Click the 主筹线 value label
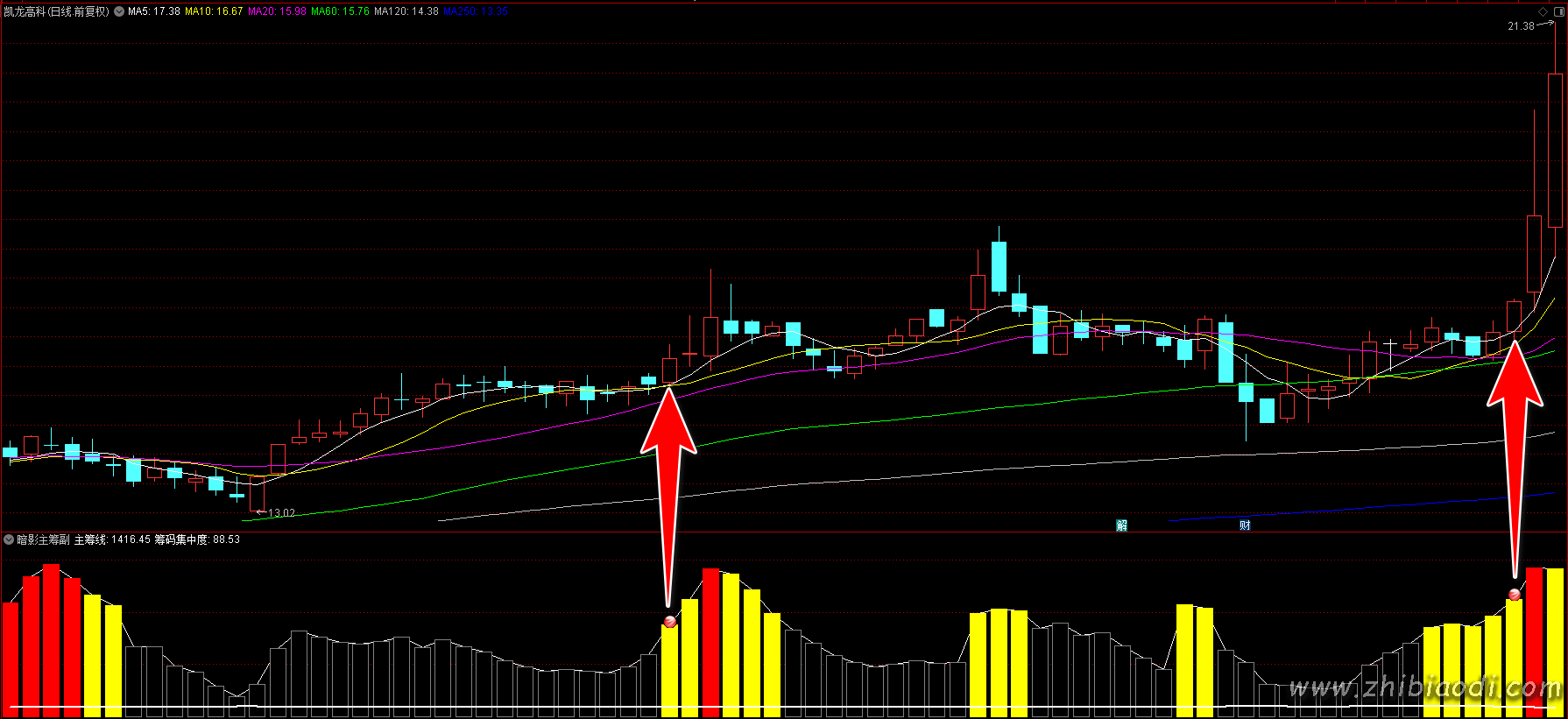Screen dimensions: 1568x719 112,539
